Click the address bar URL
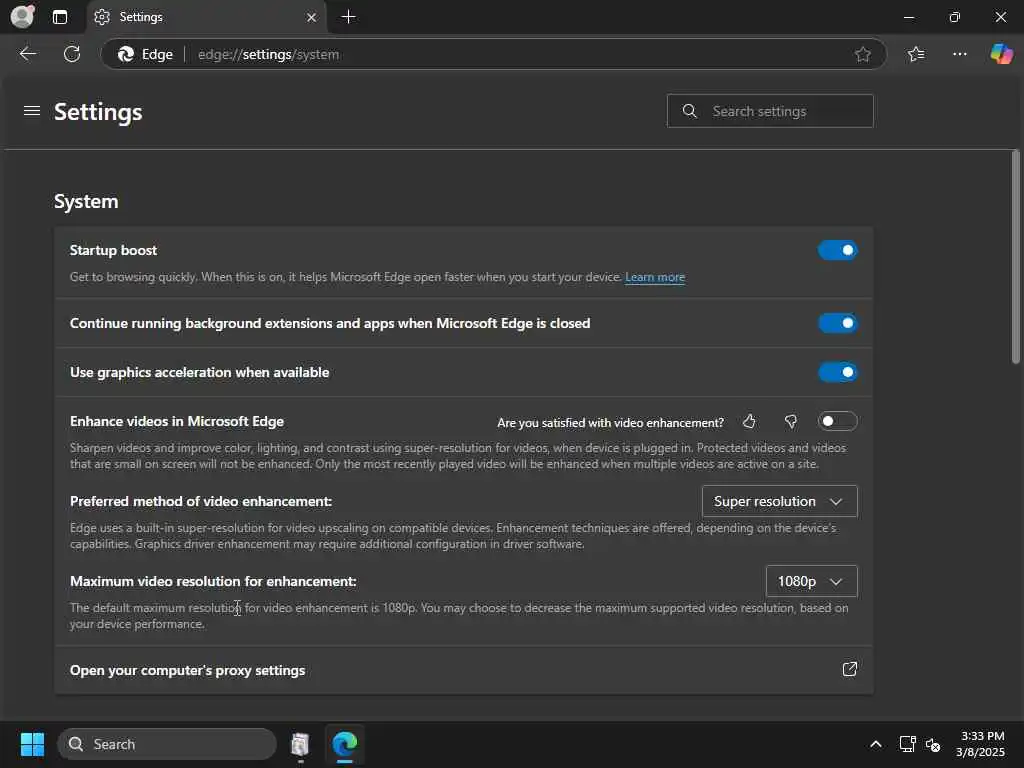The image size is (1024, 768). pos(268,54)
